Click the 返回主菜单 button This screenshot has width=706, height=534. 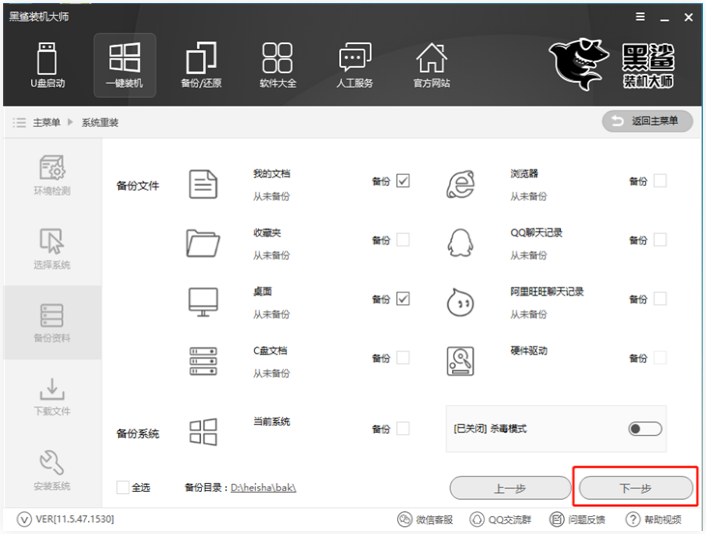(647, 121)
